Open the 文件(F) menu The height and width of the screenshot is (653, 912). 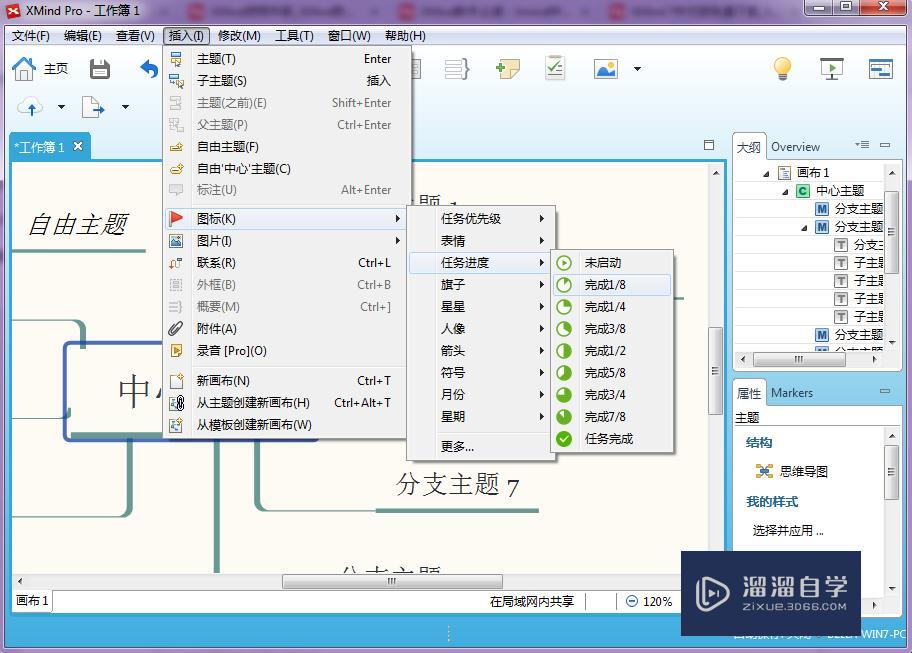click(31, 36)
